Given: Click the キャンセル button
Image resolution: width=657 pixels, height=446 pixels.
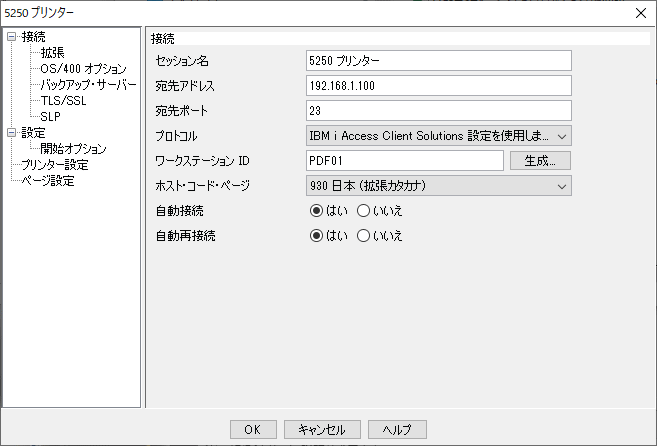Looking at the screenshot, I should [322, 430].
